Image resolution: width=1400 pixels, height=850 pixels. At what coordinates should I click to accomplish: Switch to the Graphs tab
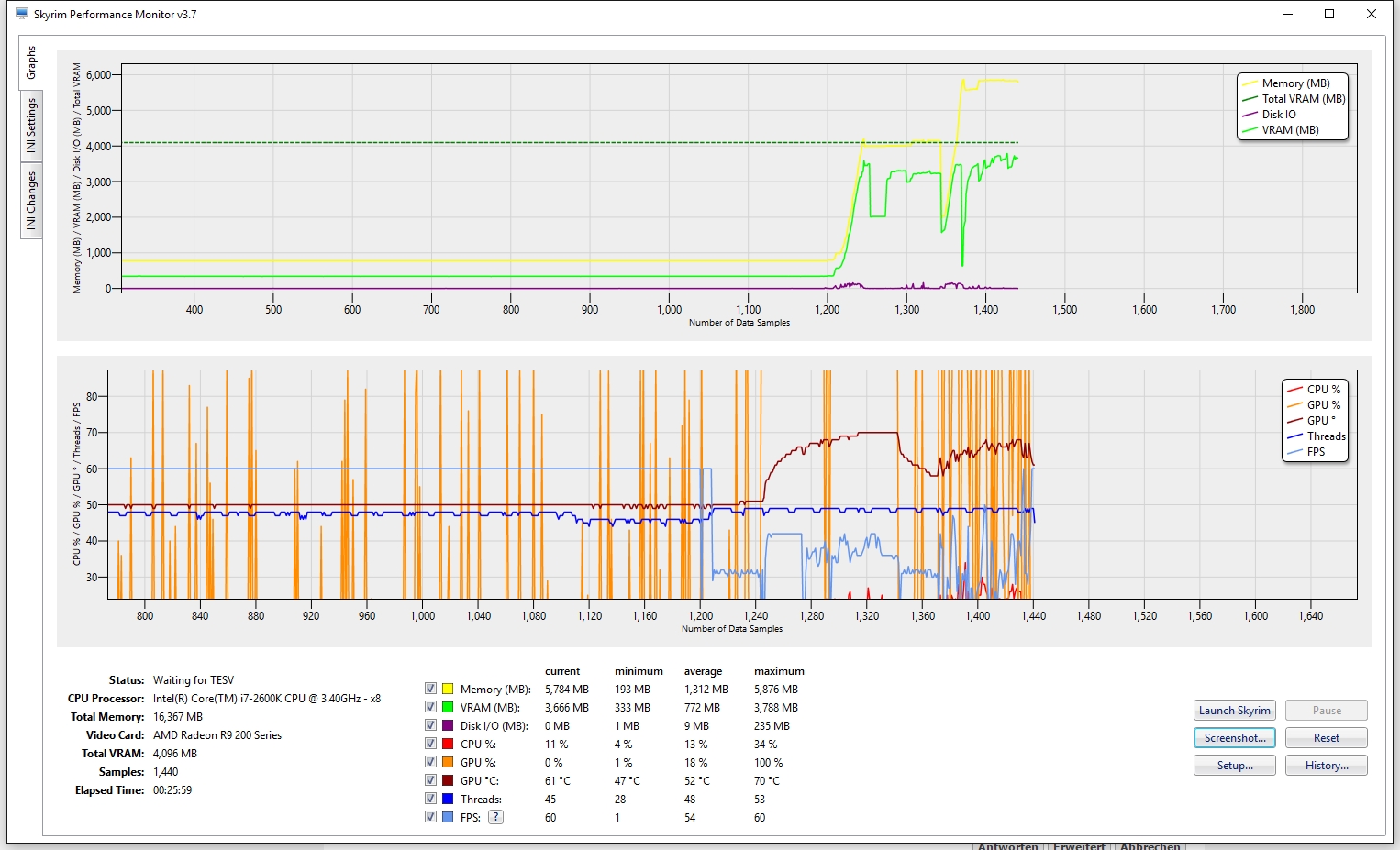coord(31,62)
